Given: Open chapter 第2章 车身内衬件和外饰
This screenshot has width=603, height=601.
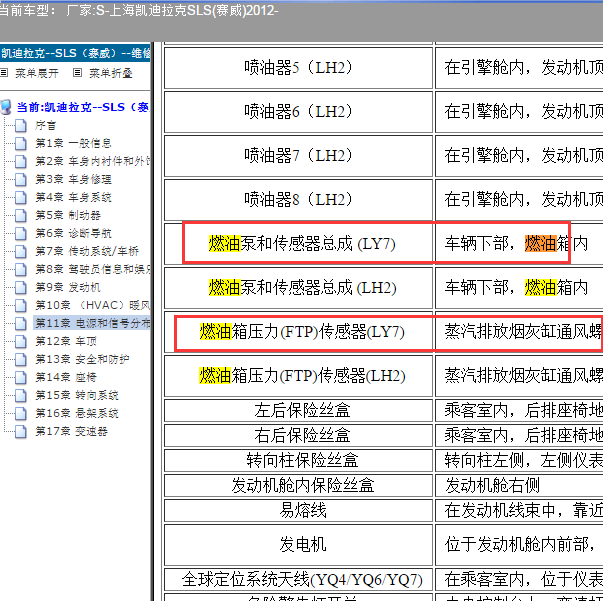Looking at the screenshot, I should [93, 161].
